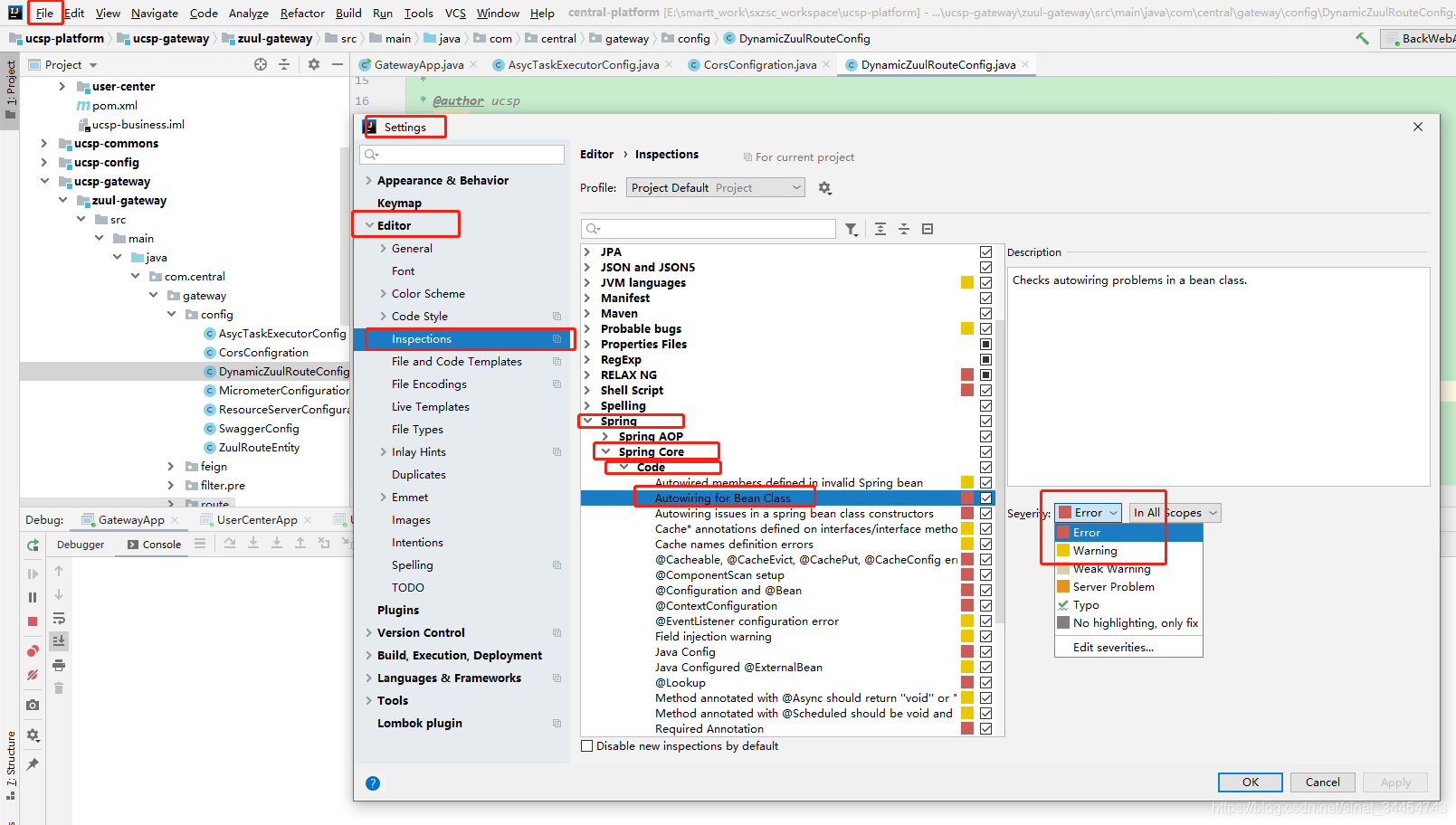Image resolution: width=1456 pixels, height=825 pixels.
Task: Toggle soft-wrap in the debug console
Action: pos(59,619)
